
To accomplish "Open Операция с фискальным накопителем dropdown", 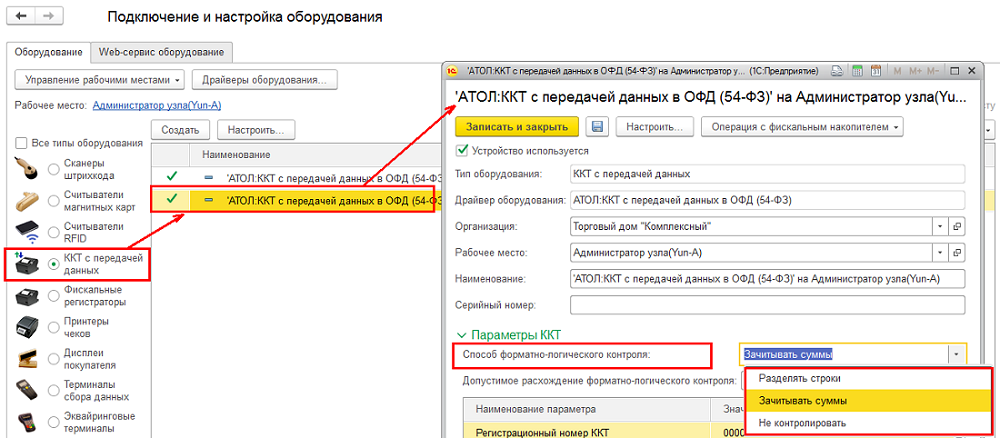I will [803, 127].
